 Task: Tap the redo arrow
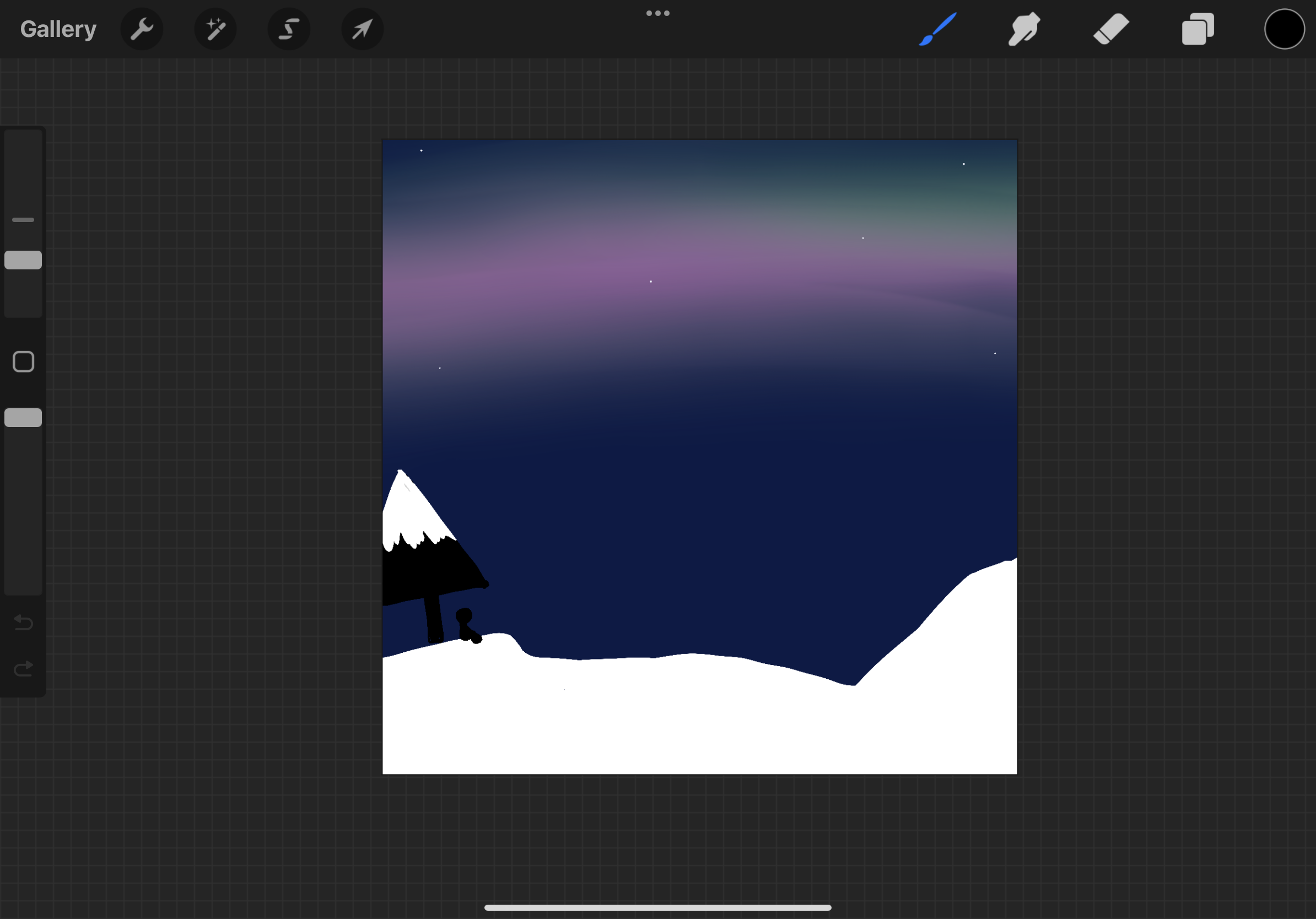click(x=23, y=668)
